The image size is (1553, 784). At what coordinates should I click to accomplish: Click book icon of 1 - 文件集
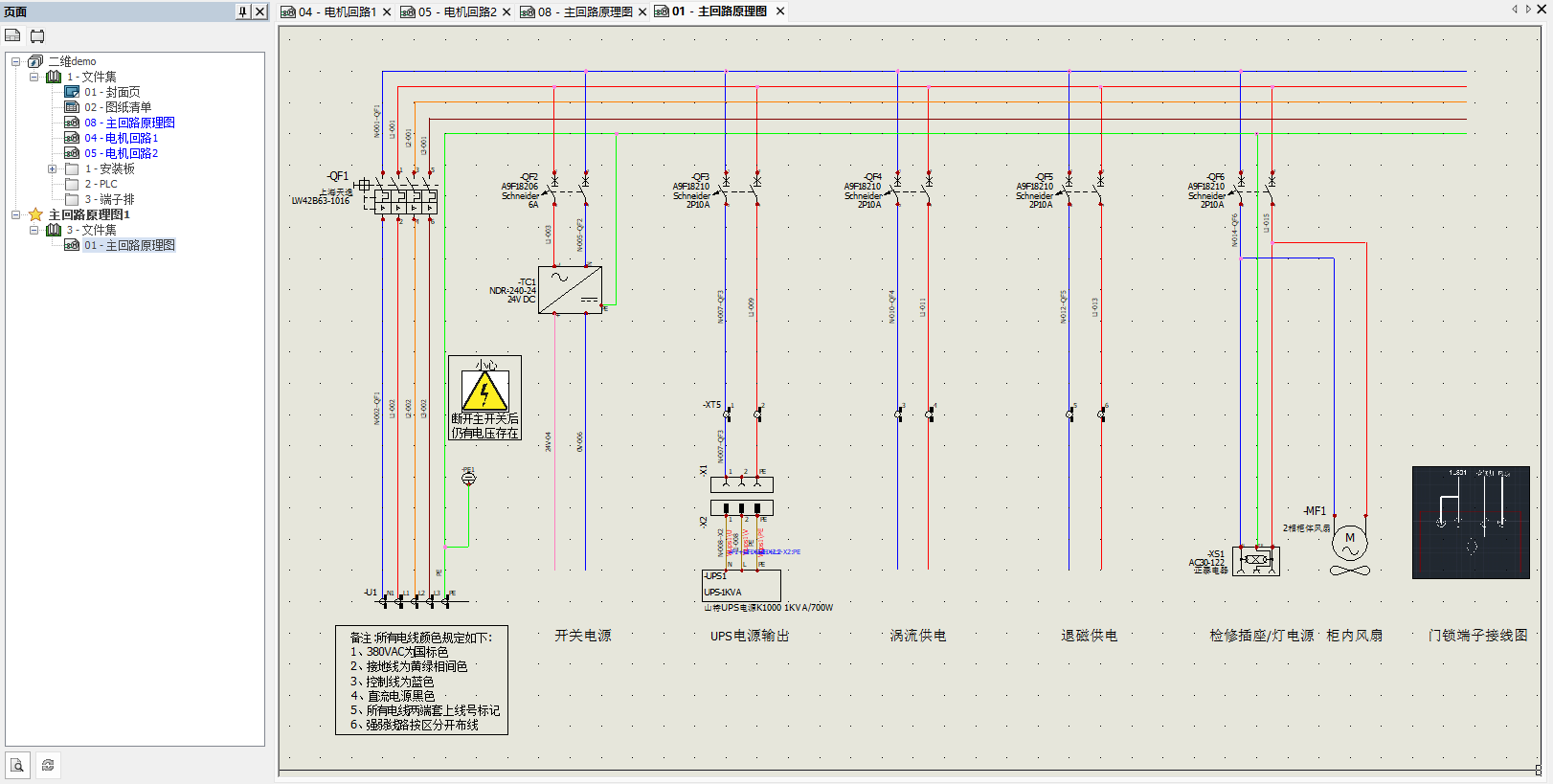click(x=54, y=77)
